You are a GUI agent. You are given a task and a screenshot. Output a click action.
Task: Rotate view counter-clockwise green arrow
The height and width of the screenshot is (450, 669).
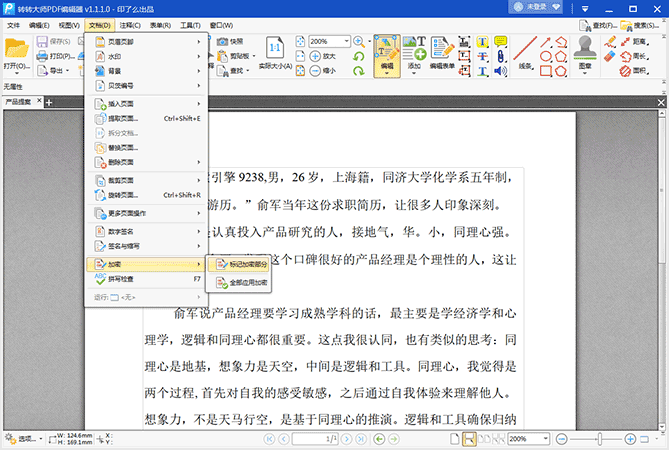point(359,56)
